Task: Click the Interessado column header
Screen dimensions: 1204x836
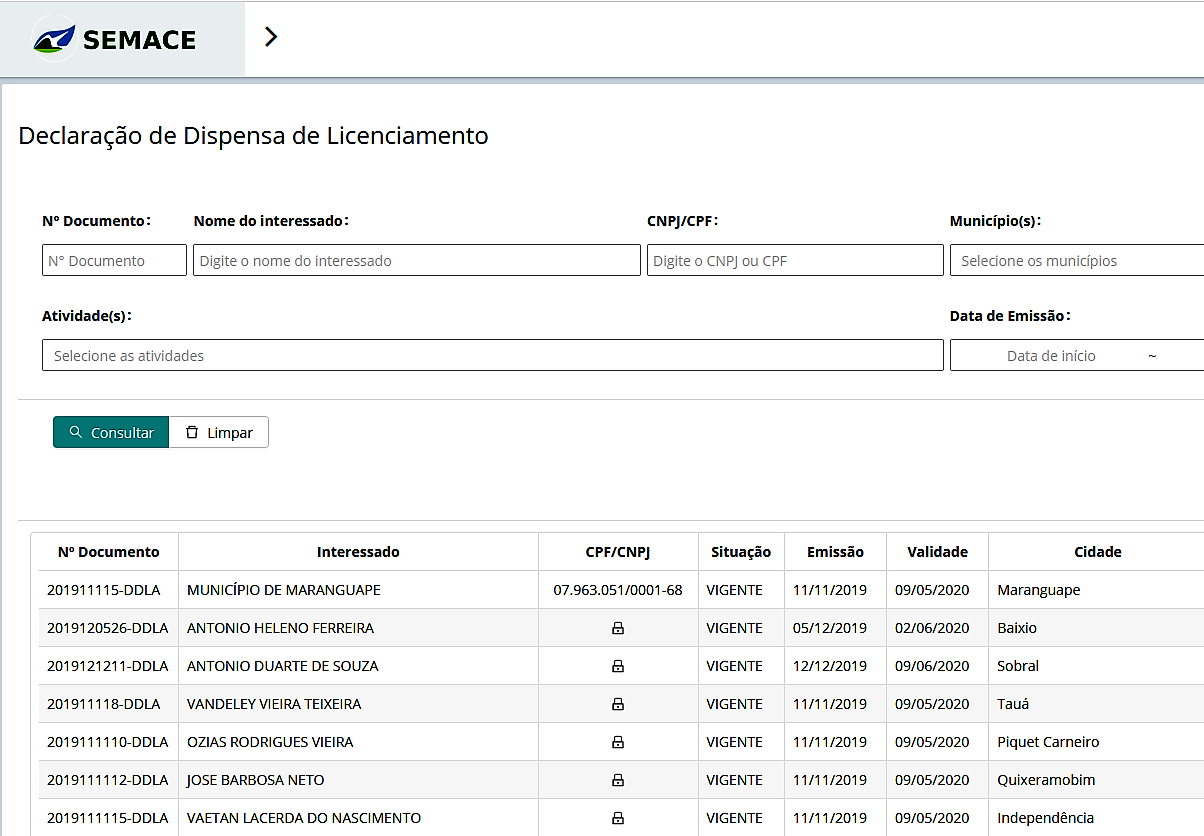Action: pos(358,552)
